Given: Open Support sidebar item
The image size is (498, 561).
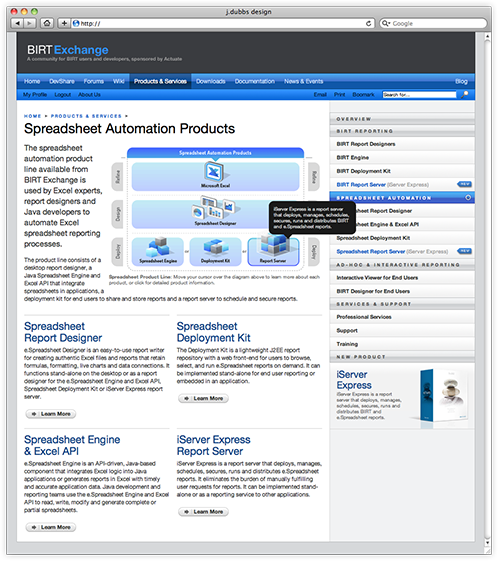Looking at the screenshot, I should [x=402, y=331].
